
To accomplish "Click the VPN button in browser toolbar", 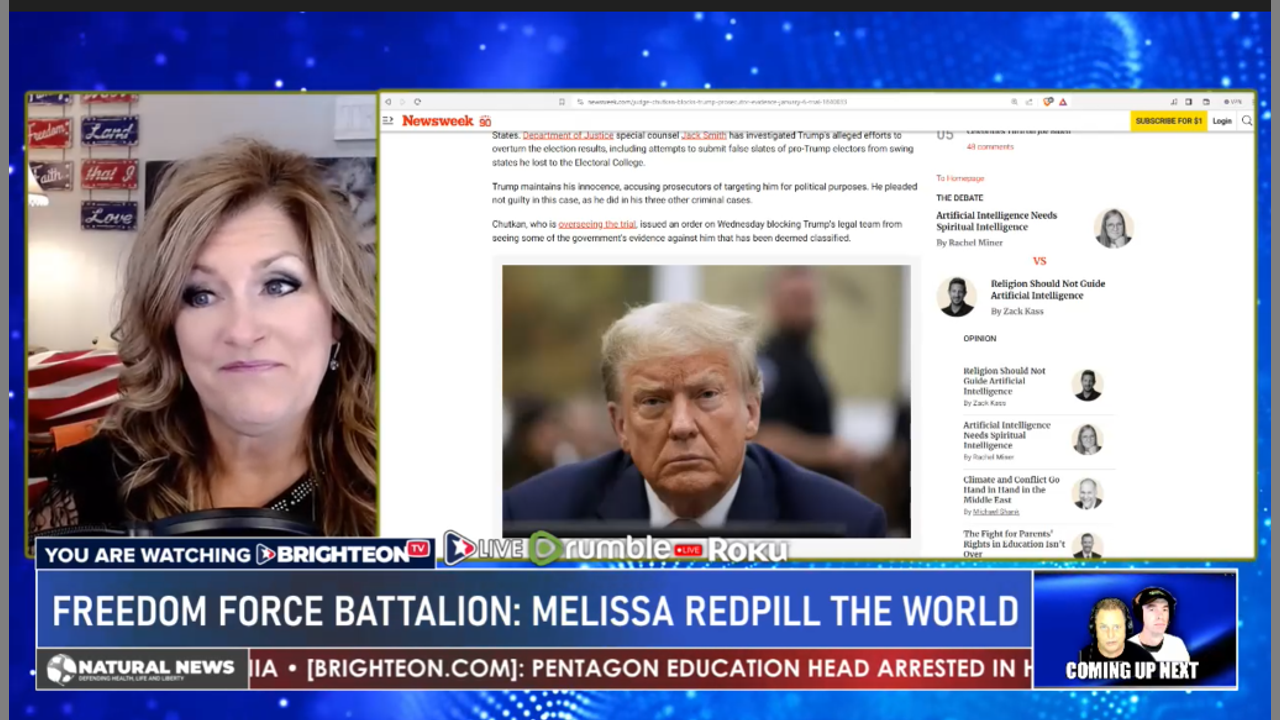I will click(1232, 102).
